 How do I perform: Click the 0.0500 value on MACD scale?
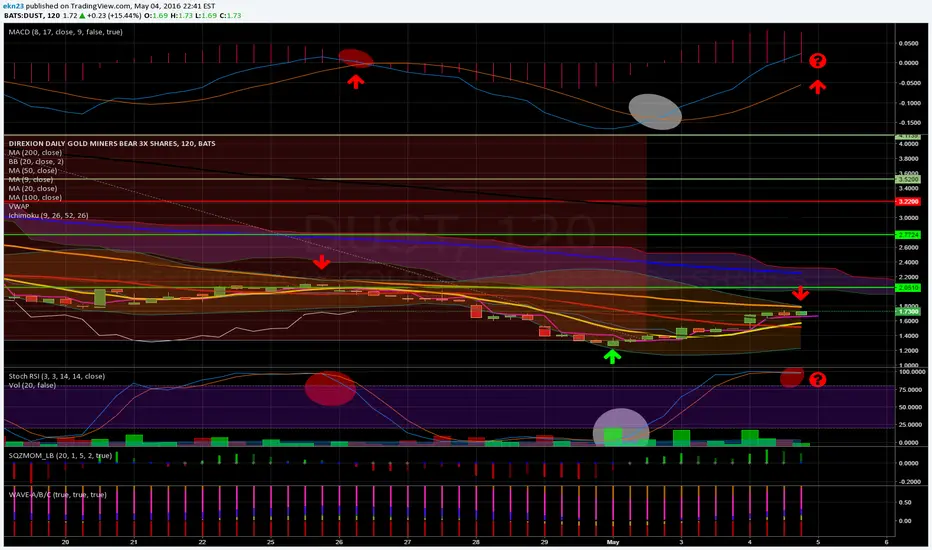908,43
